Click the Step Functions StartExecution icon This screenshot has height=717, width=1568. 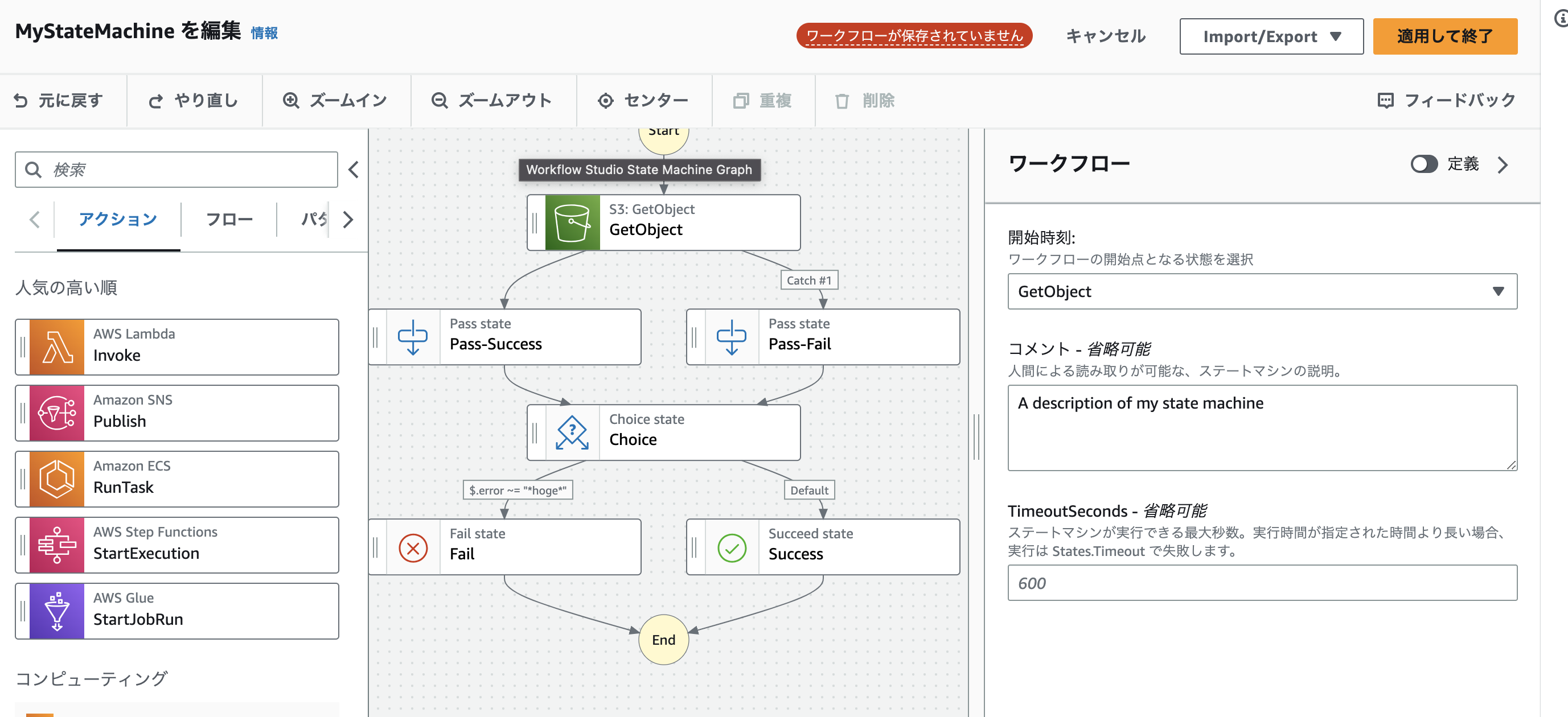tap(56, 545)
